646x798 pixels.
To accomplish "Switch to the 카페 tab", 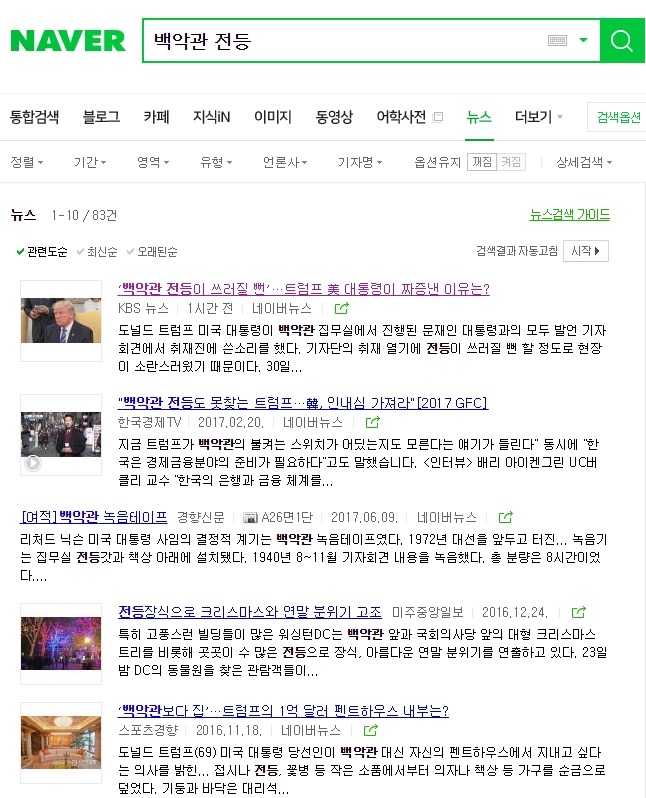I will point(156,117).
